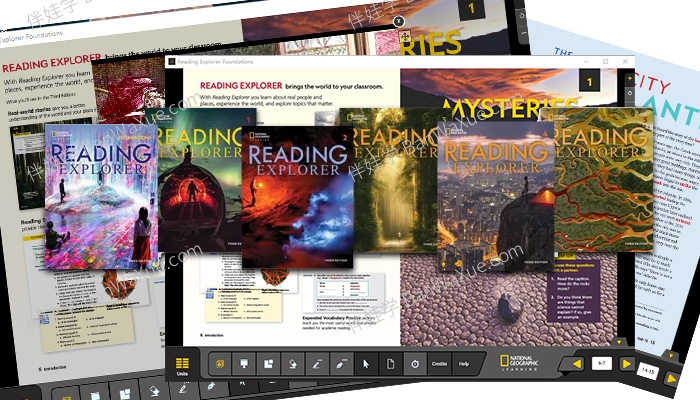This screenshot has height=400, width=700.
Task: Open the Credits screen
Action: tap(439, 364)
